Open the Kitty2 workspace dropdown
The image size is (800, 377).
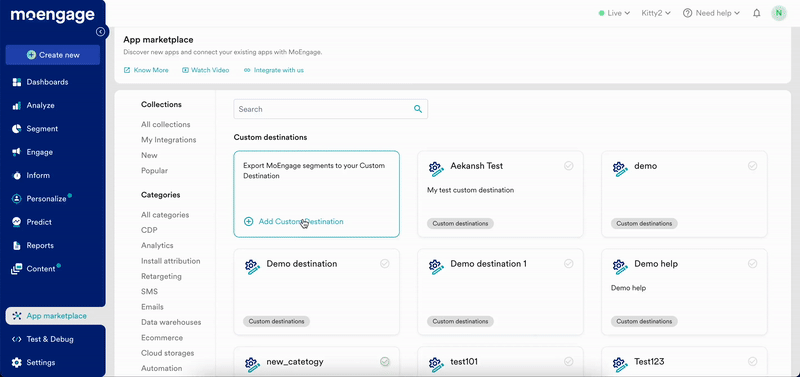[656, 13]
